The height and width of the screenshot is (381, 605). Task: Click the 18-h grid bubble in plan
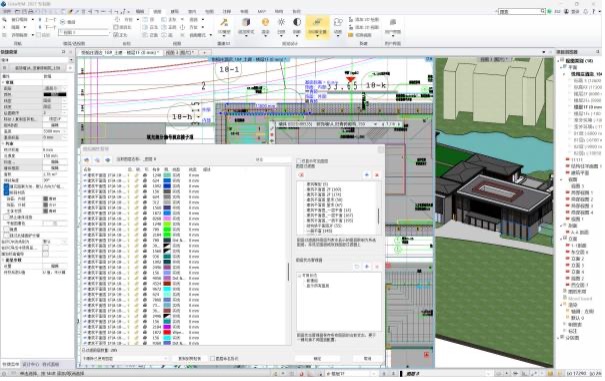[x=182, y=116]
